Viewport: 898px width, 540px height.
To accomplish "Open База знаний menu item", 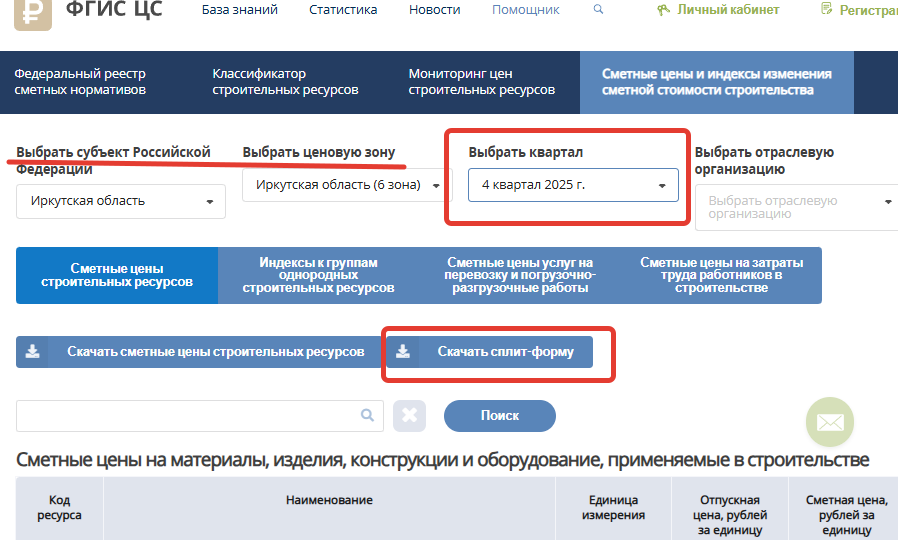I will coord(240,10).
